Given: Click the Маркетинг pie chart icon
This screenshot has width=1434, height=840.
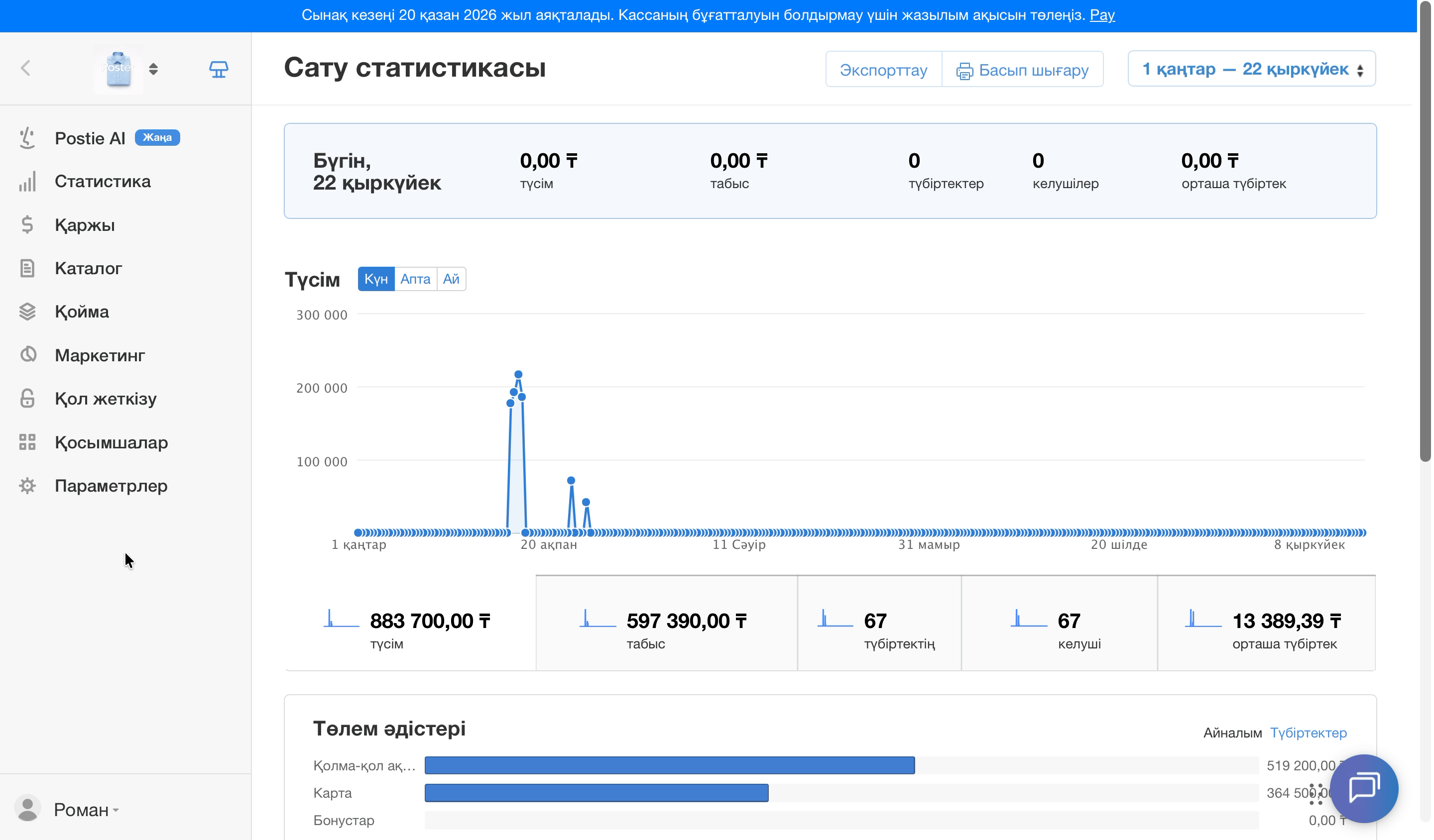Looking at the screenshot, I should 28,355.
